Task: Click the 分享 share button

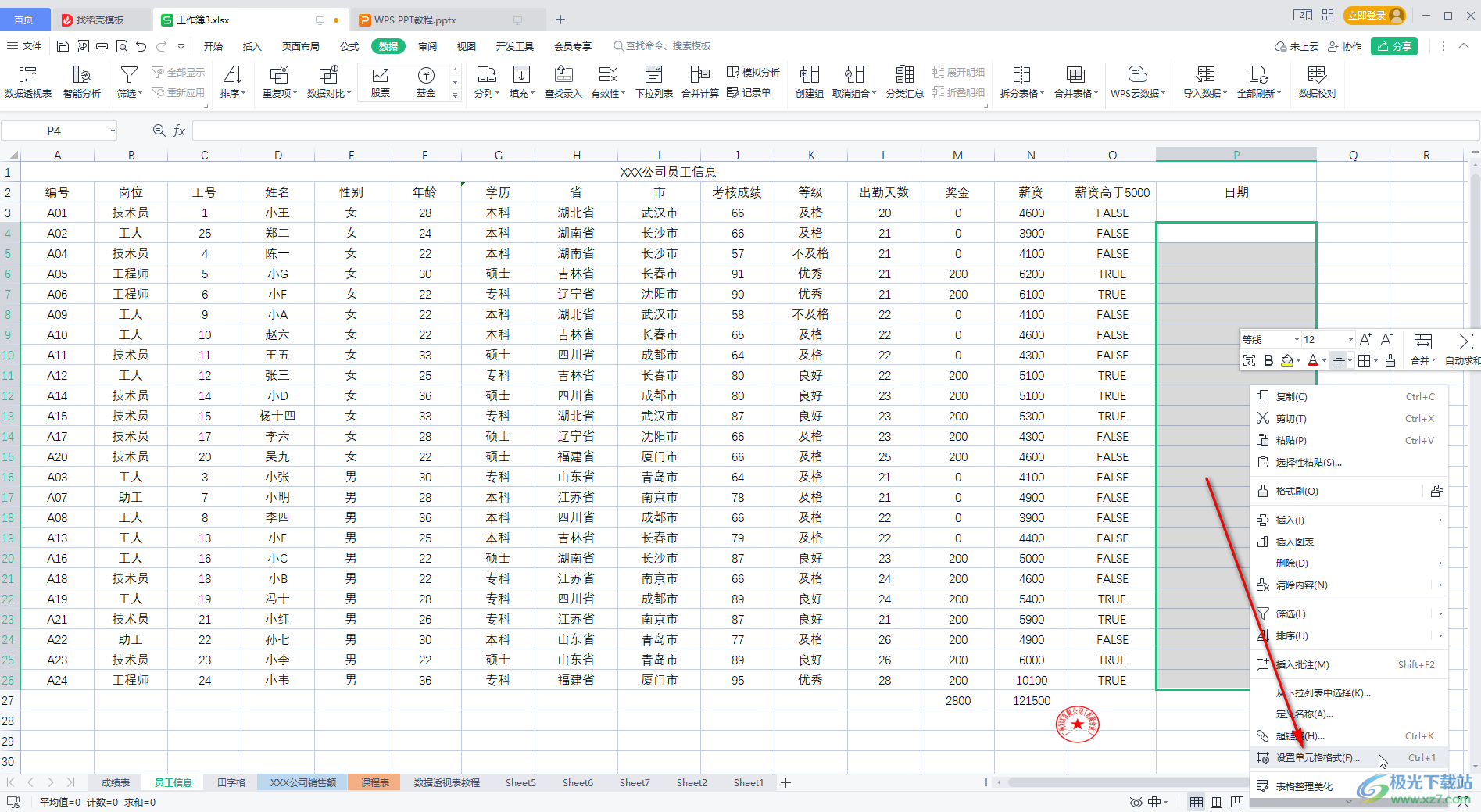Action: [1394, 46]
